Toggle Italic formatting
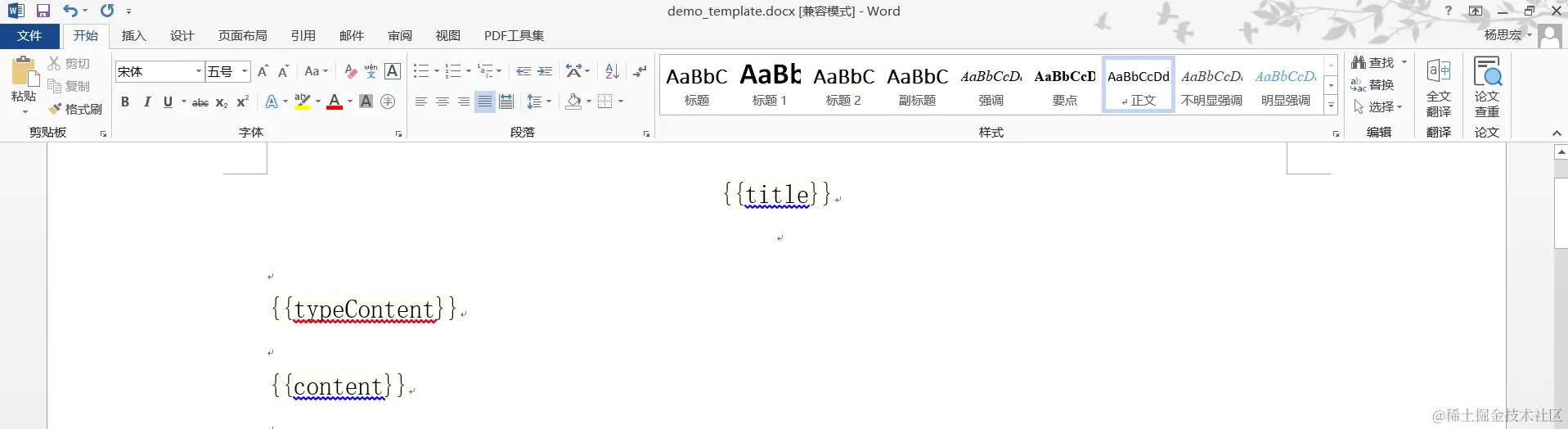The image size is (1568, 429). [147, 102]
